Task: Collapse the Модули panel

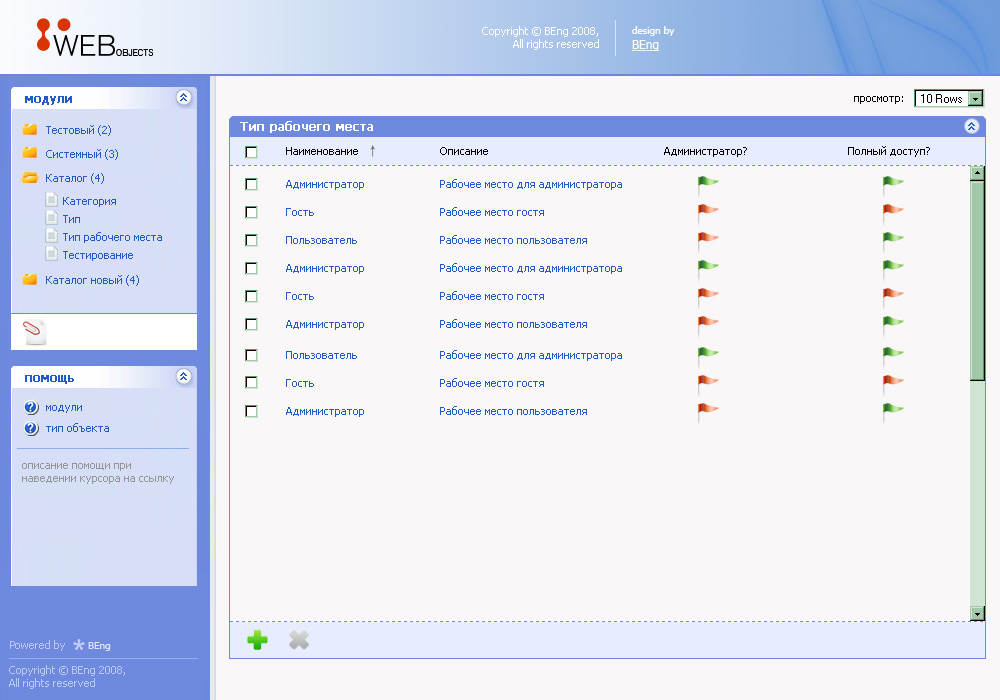Action: (x=183, y=98)
